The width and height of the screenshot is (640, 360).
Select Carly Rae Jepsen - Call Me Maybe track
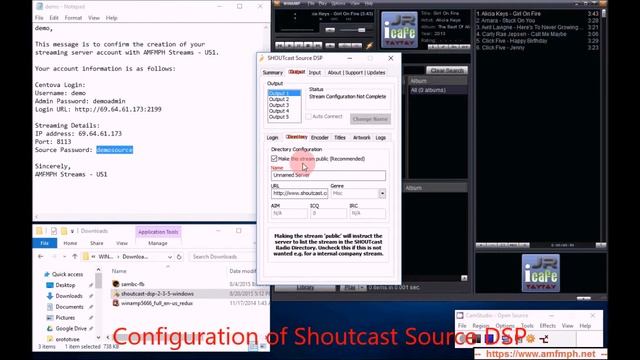click(x=537, y=34)
